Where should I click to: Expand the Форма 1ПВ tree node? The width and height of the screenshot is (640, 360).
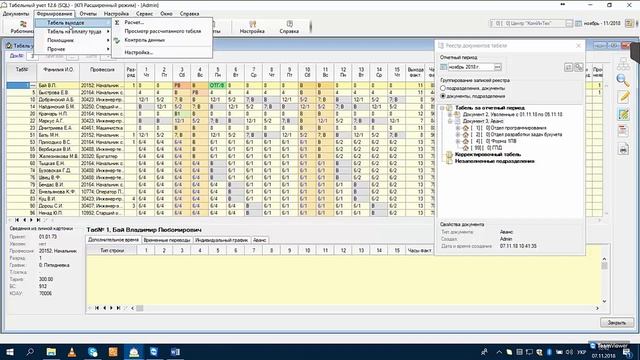(x=458, y=141)
